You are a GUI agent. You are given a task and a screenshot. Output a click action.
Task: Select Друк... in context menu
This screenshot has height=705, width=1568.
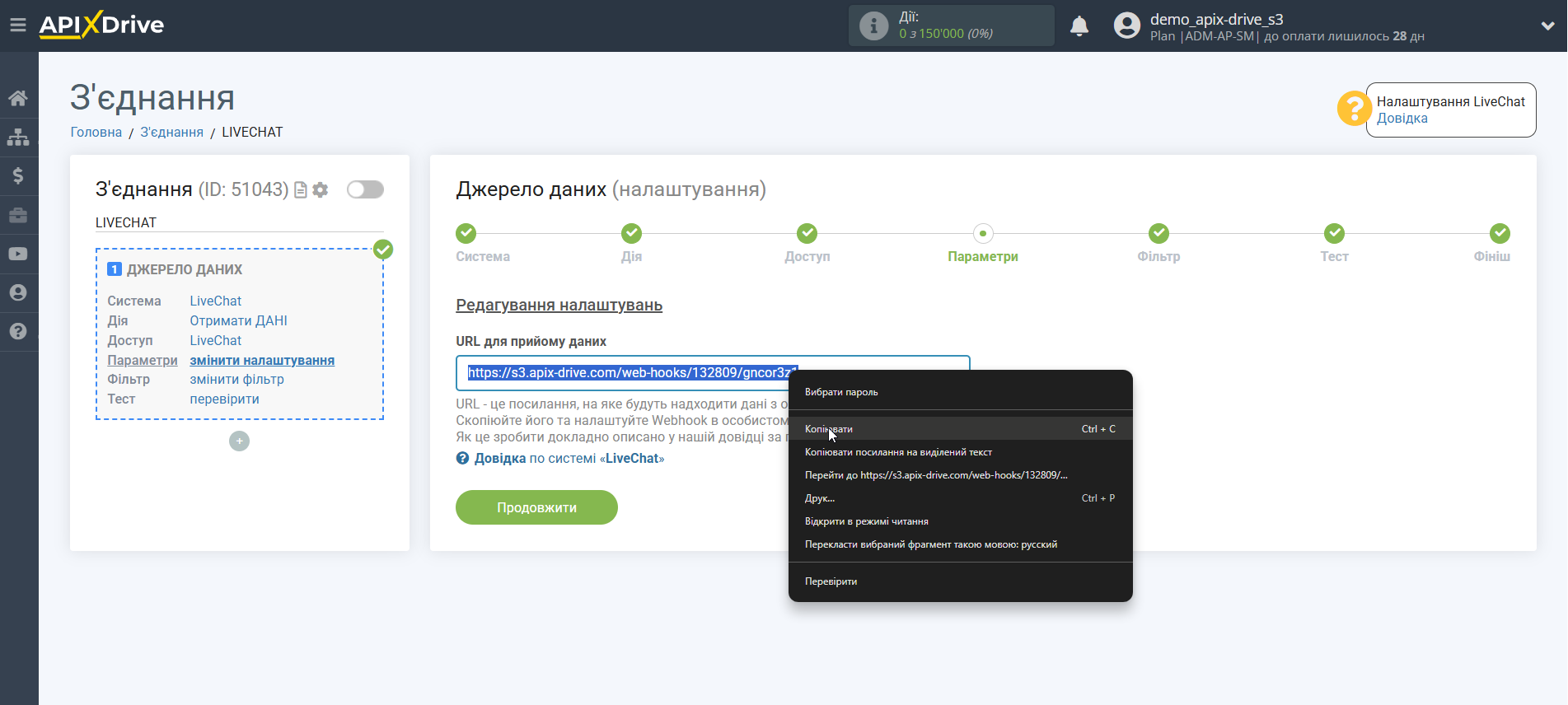[960, 497]
